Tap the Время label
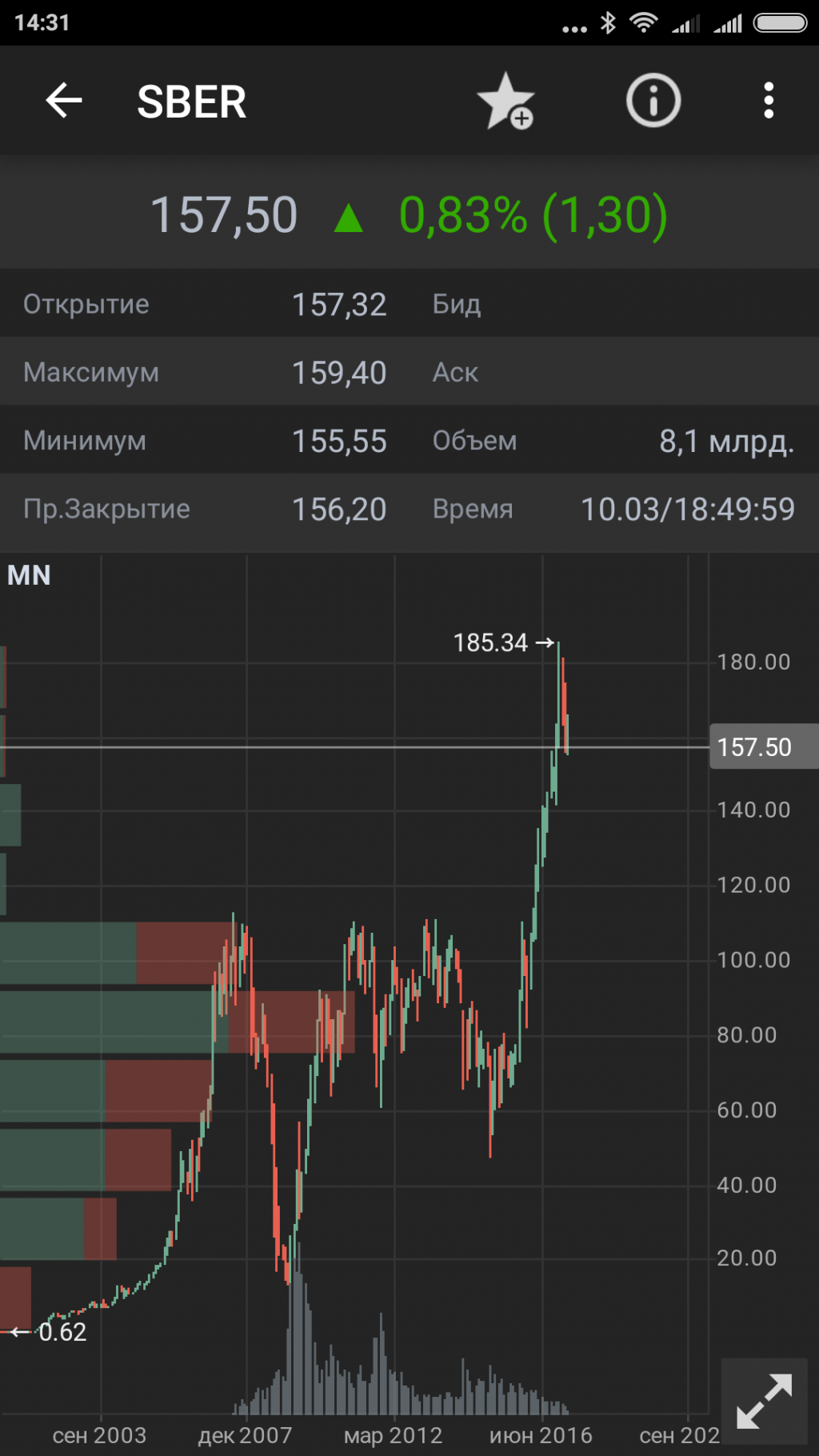The image size is (819, 1456). 473,510
